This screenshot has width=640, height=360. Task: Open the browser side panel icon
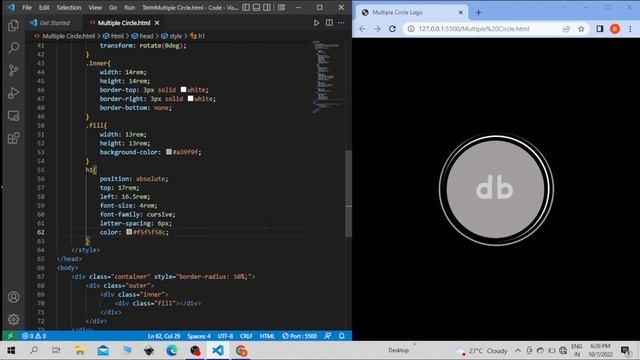(600, 29)
